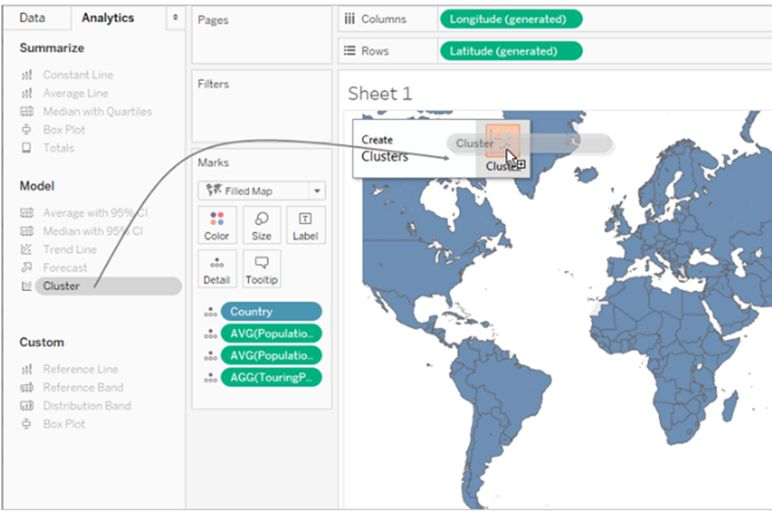This screenshot has height=517, width=772.
Task: Click detail icon beside first AVG(Populatio.. pill
Action: tap(210, 334)
